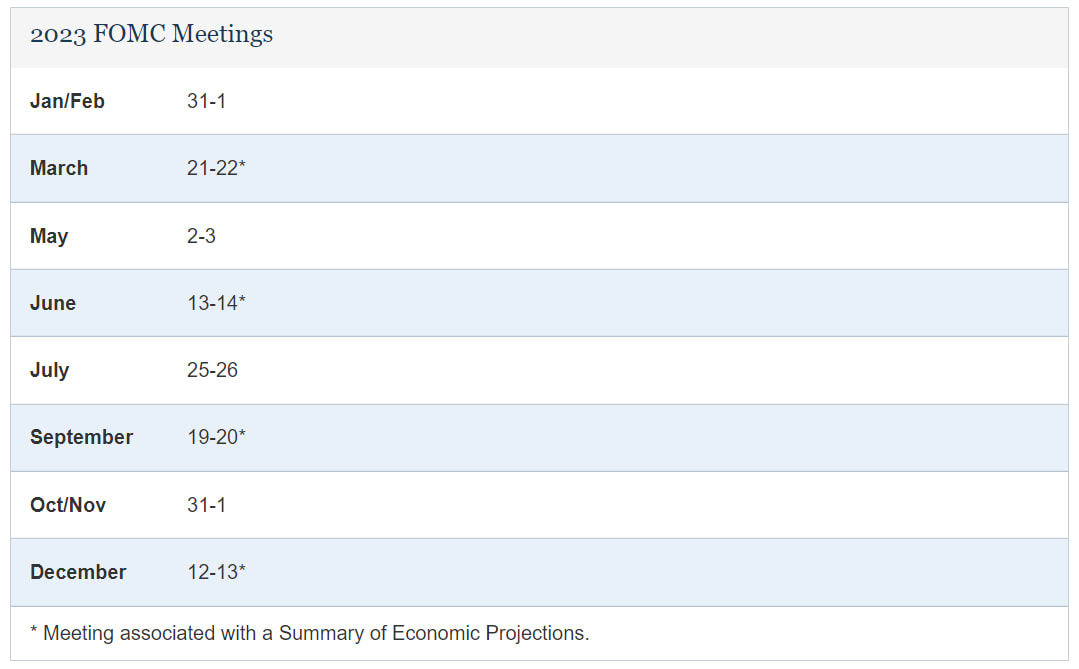Click the 31-1 dates in Oct/Nov row
The image size is (1079, 669).
click(x=206, y=505)
